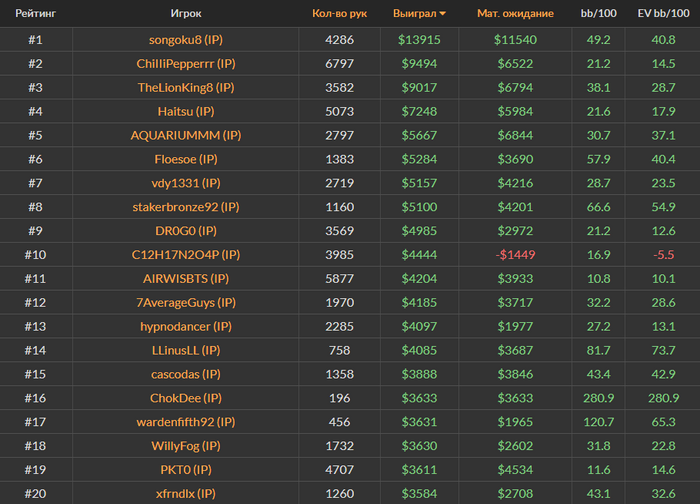The height and width of the screenshot is (504, 700).
Task: Open ChokDee player link
Action: point(185,398)
